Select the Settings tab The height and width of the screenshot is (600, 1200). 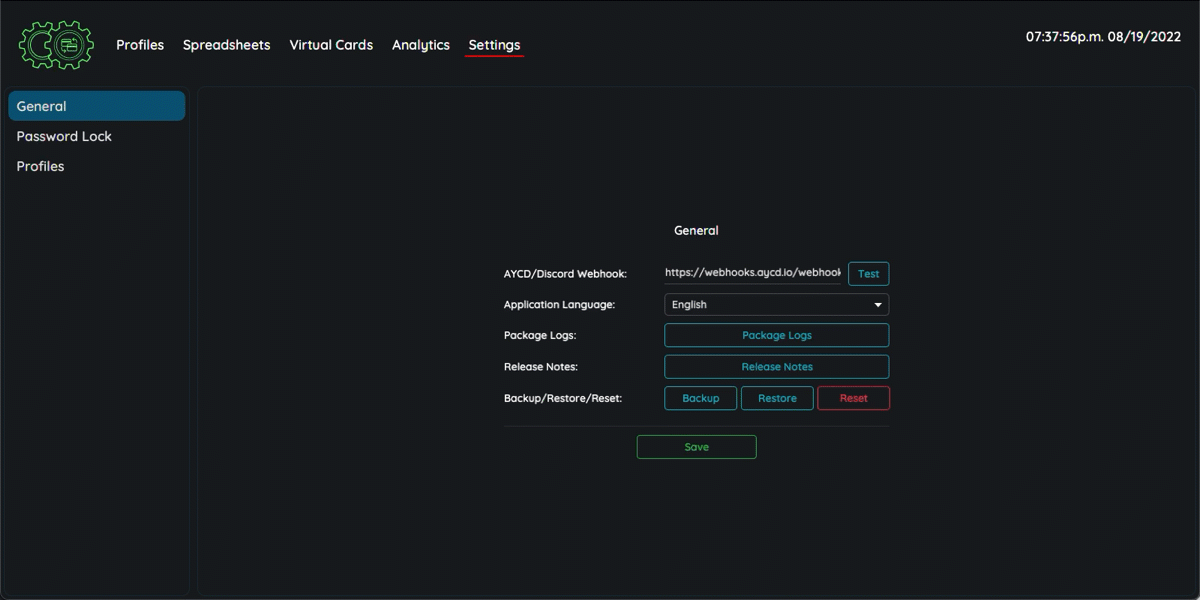click(494, 45)
